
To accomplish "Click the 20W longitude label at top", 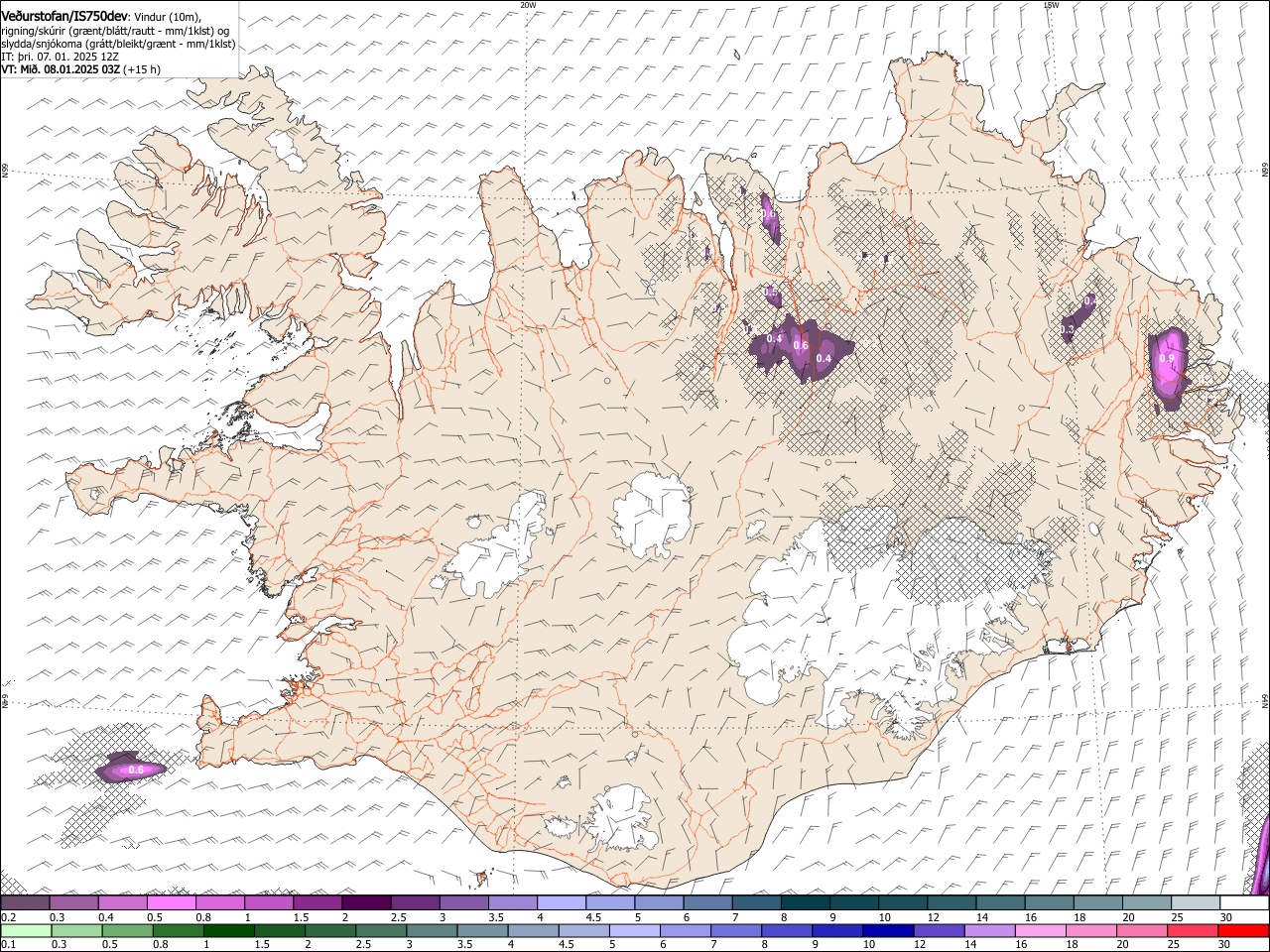I will (x=528, y=5).
